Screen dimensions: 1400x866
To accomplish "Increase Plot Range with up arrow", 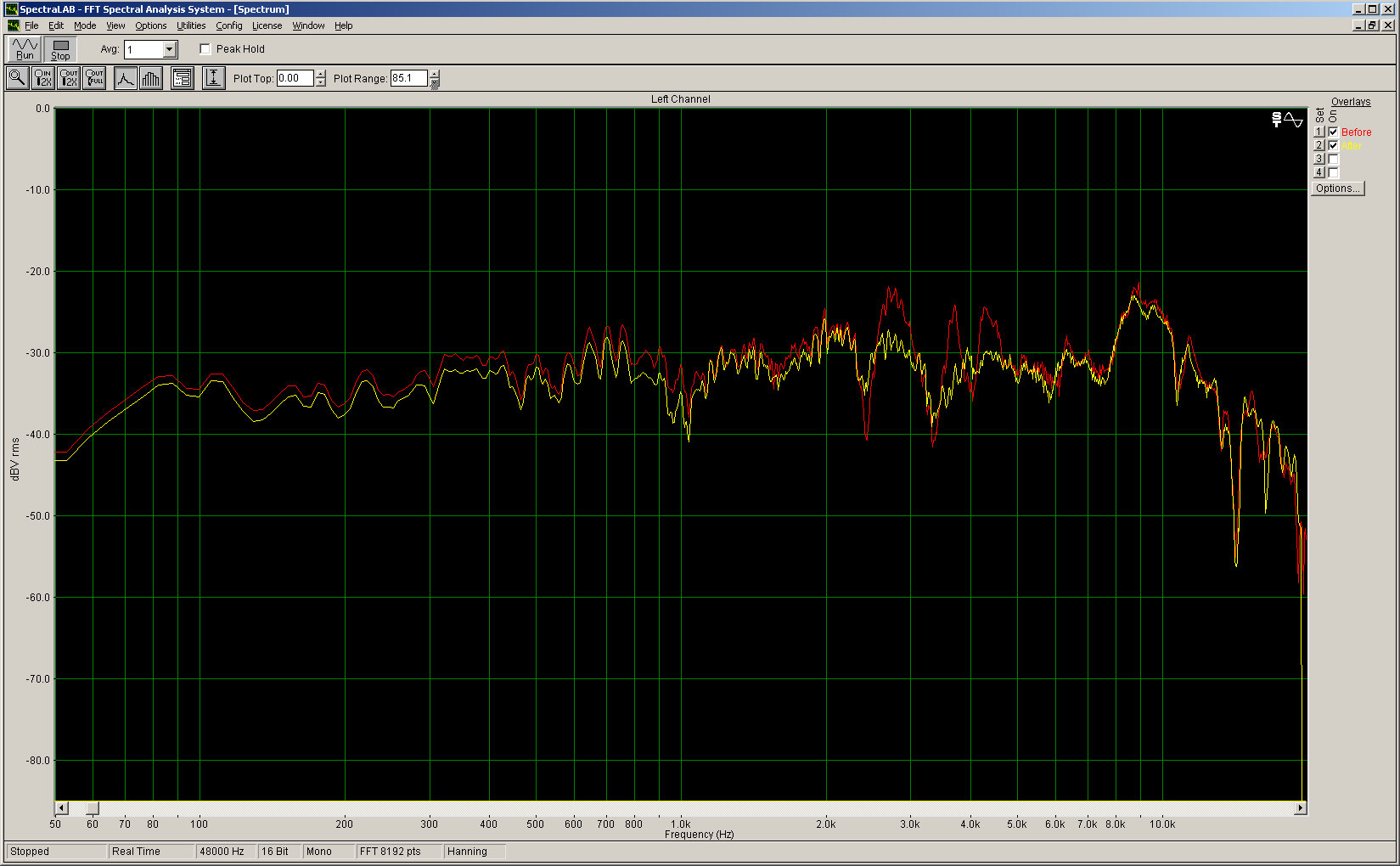I will point(435,74).
